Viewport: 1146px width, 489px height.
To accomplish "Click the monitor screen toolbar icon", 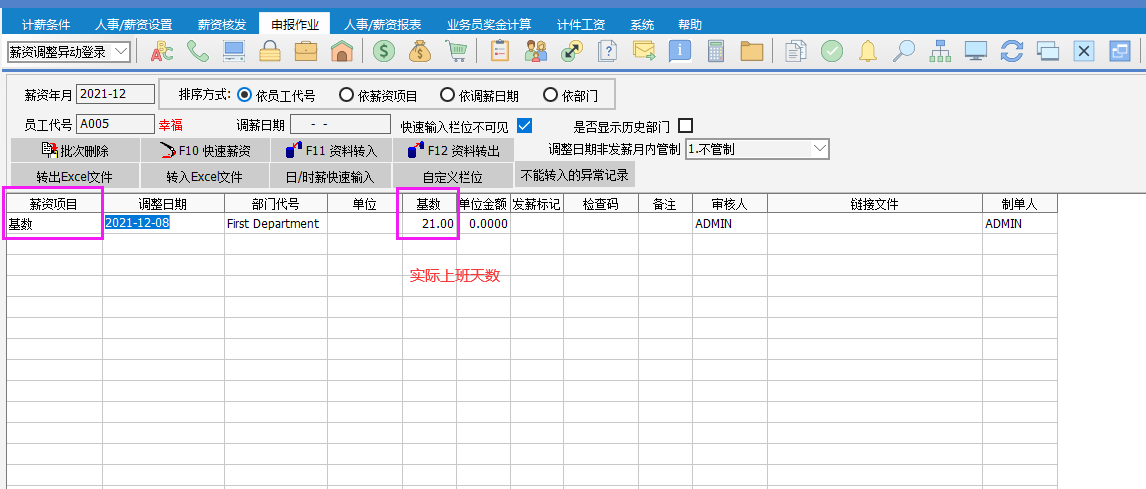I will pos(976,51).
